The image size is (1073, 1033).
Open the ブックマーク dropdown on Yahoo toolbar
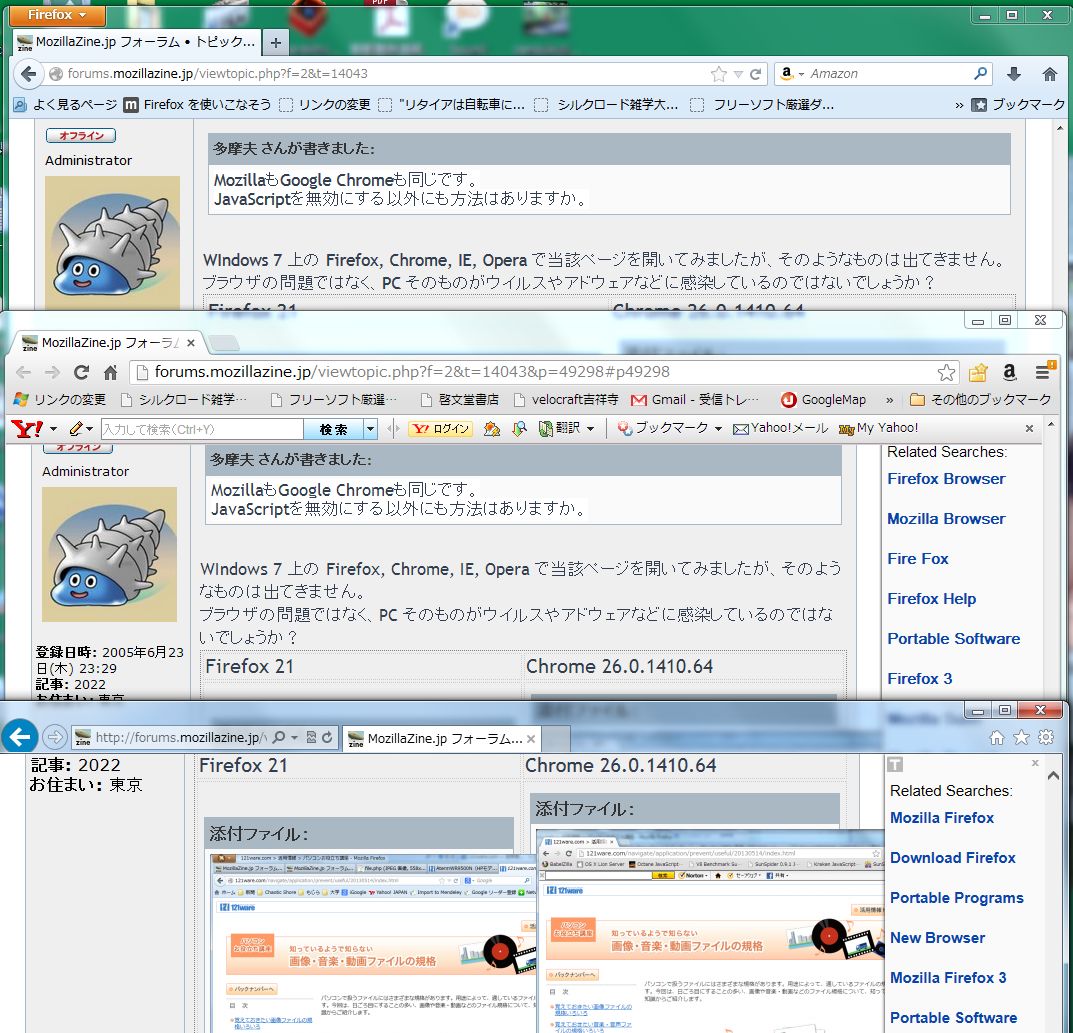click(717, 429)
